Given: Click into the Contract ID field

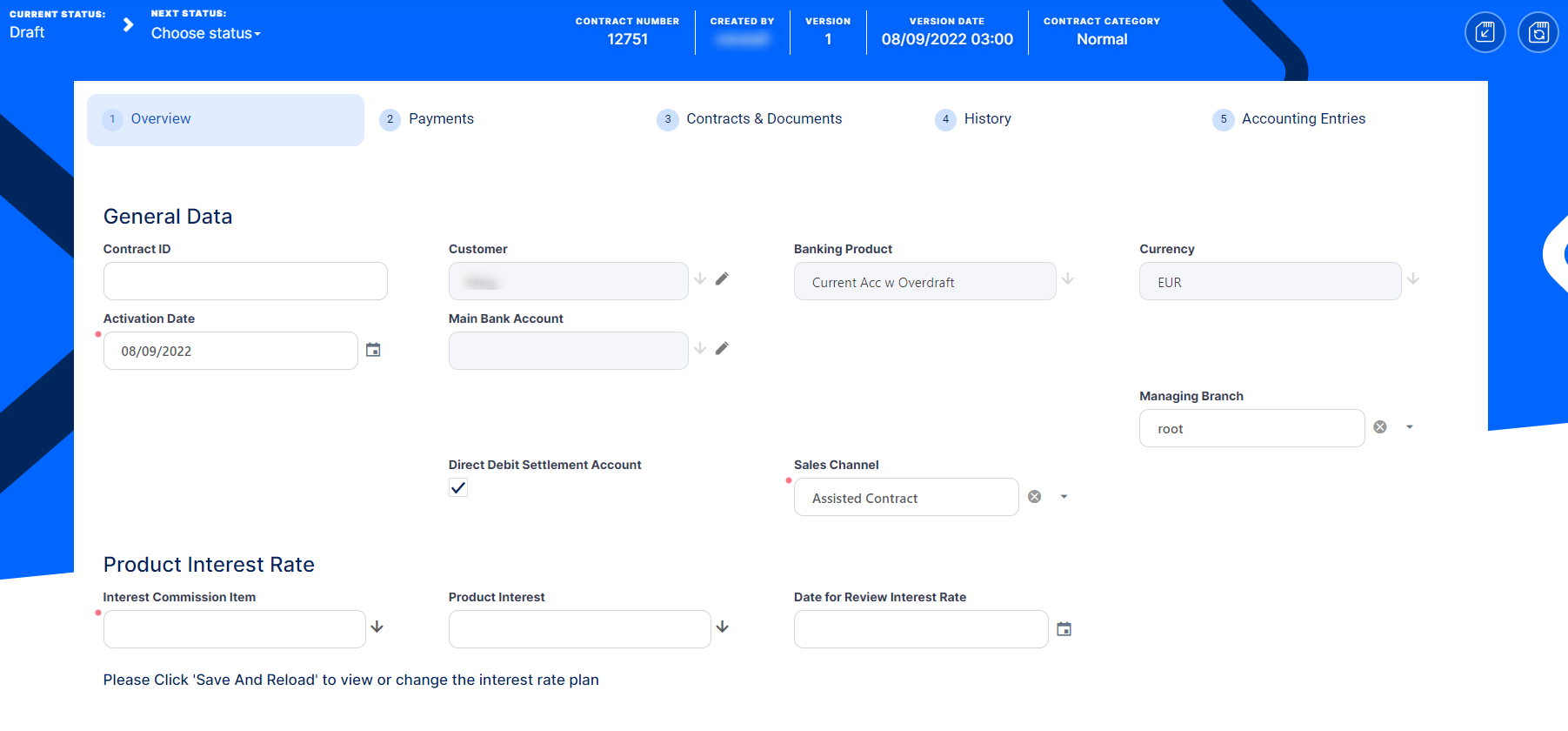Looking at the screenshot, I should click(x=245, y=281).
